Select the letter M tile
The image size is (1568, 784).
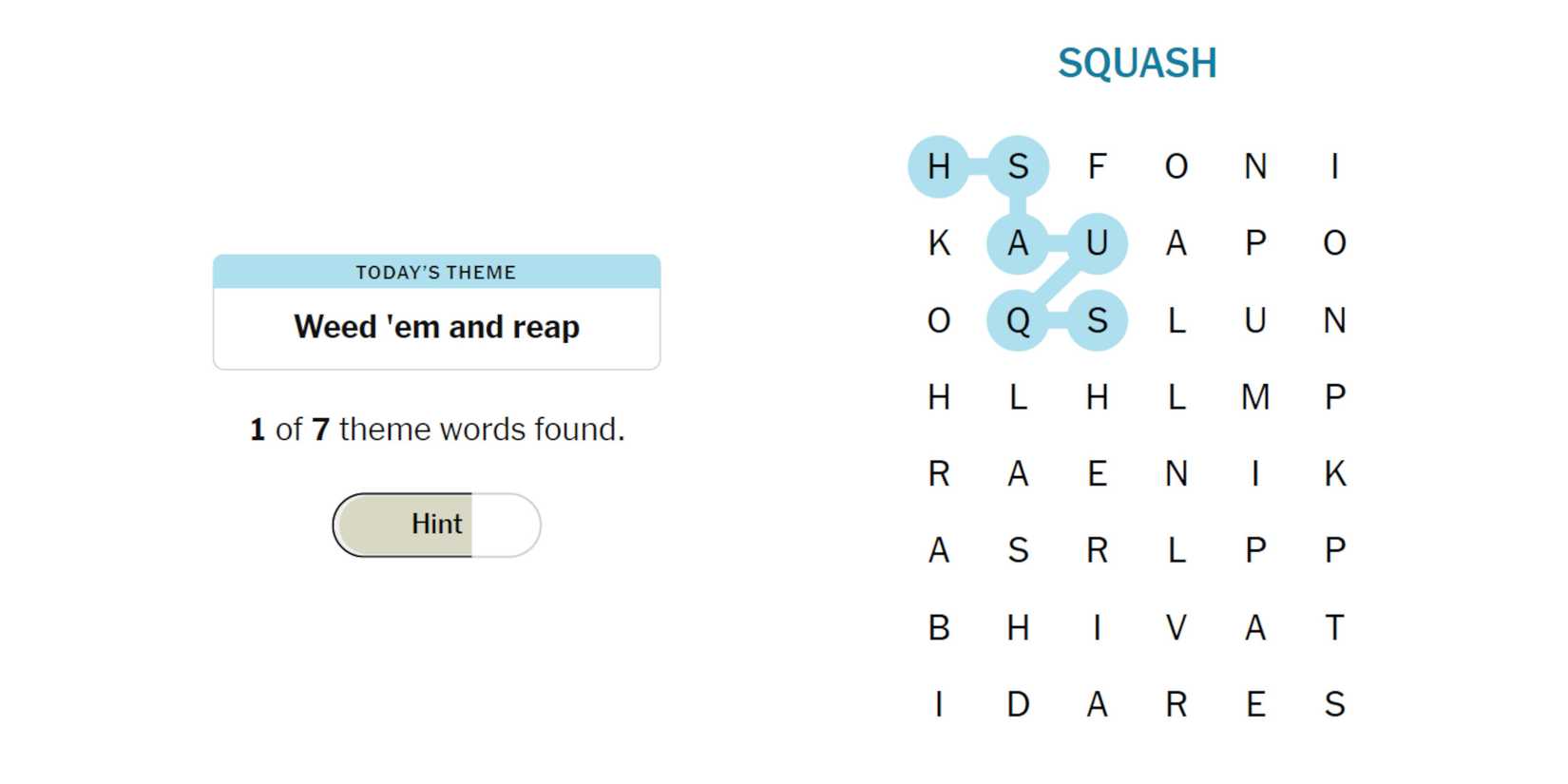tap(1255, 397)
